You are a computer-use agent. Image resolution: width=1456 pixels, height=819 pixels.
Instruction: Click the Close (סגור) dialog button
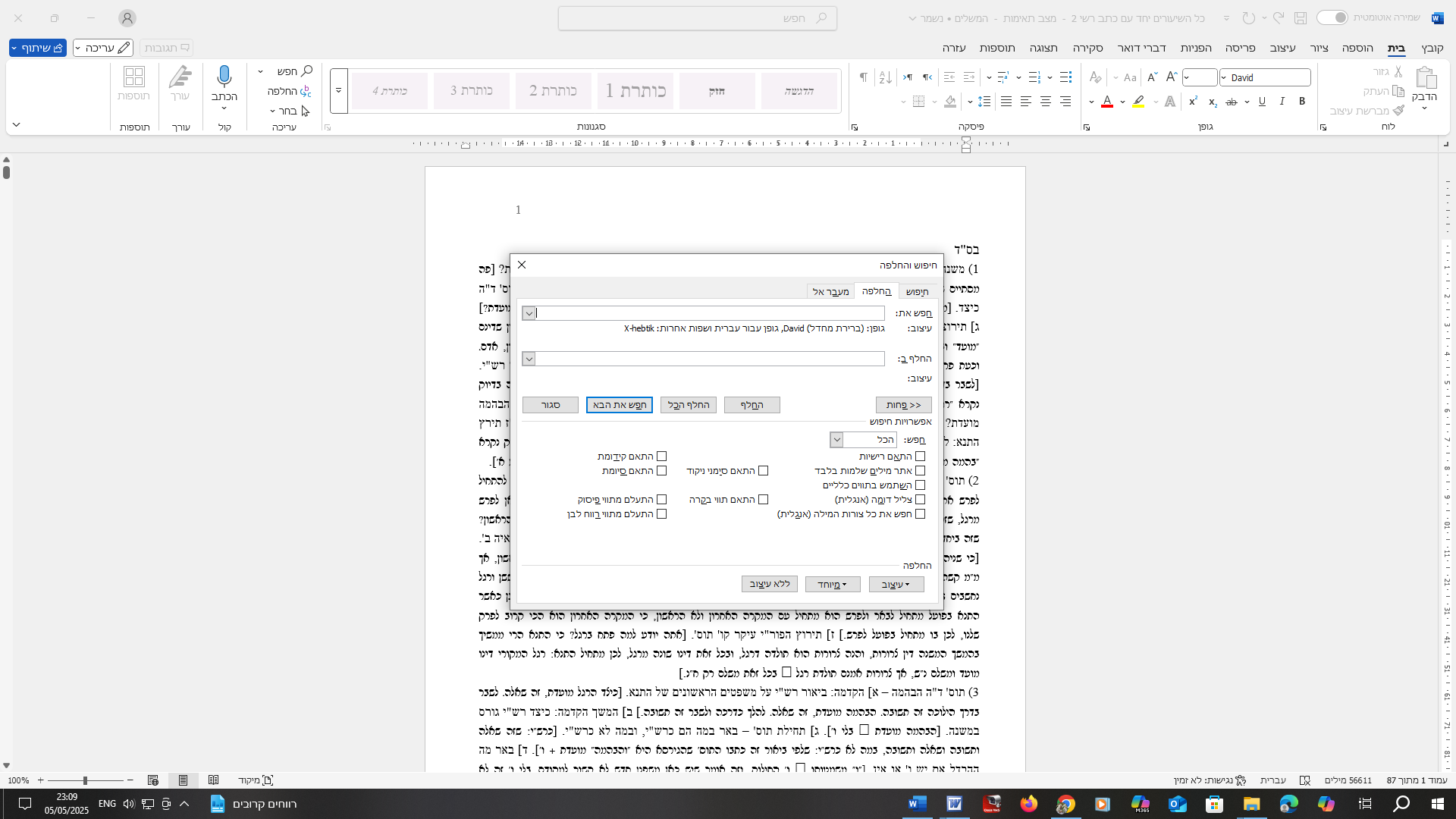(x=551, y=405)
